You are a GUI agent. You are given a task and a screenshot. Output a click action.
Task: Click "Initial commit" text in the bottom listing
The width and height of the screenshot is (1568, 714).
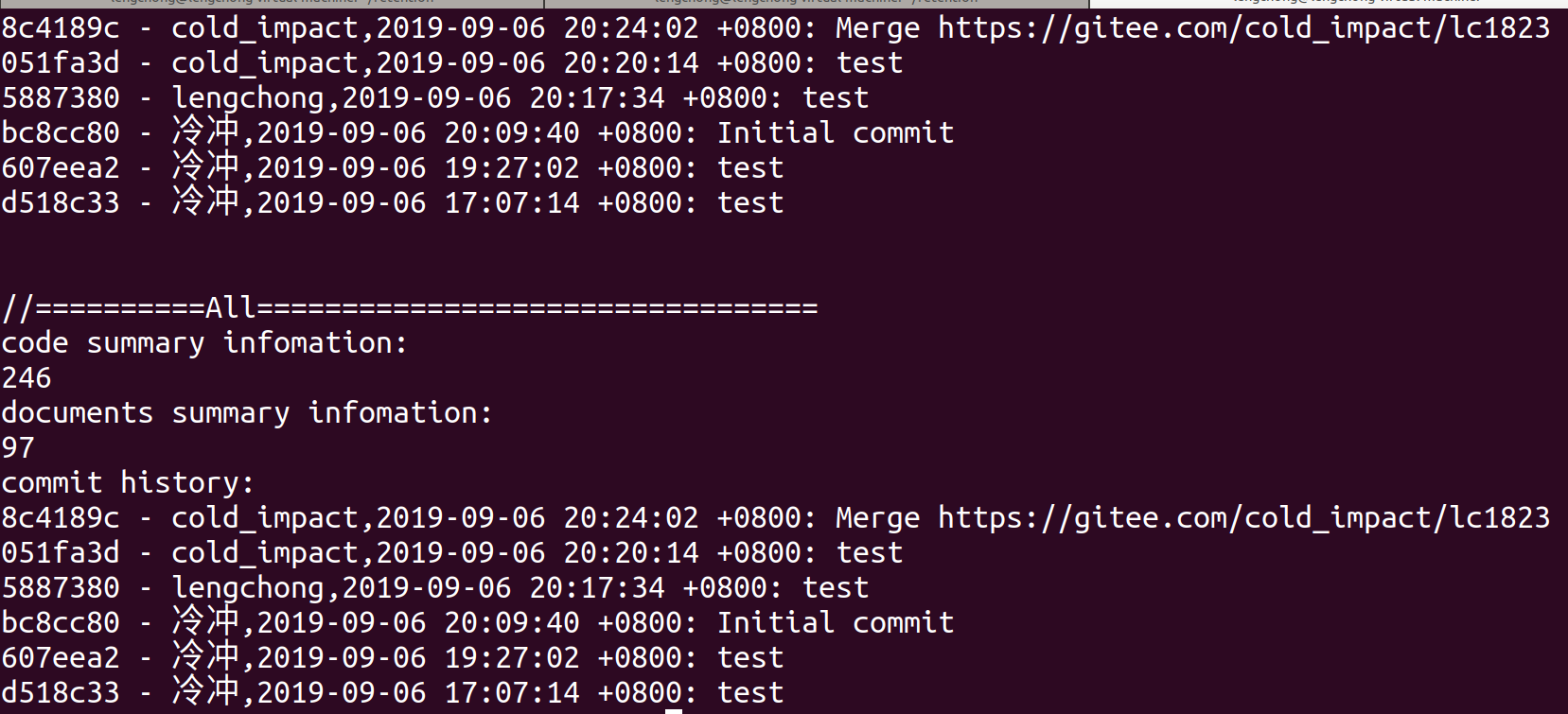[x=835, y=623]
